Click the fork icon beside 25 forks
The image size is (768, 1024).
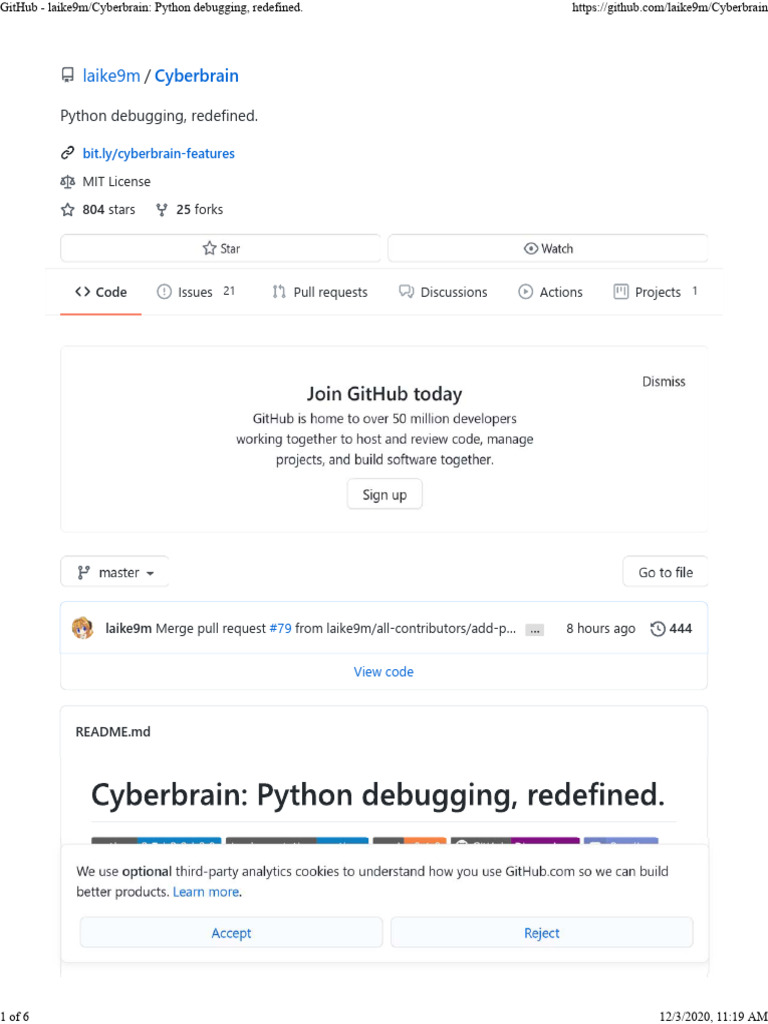pyautogui.click(x=161, y=210)
